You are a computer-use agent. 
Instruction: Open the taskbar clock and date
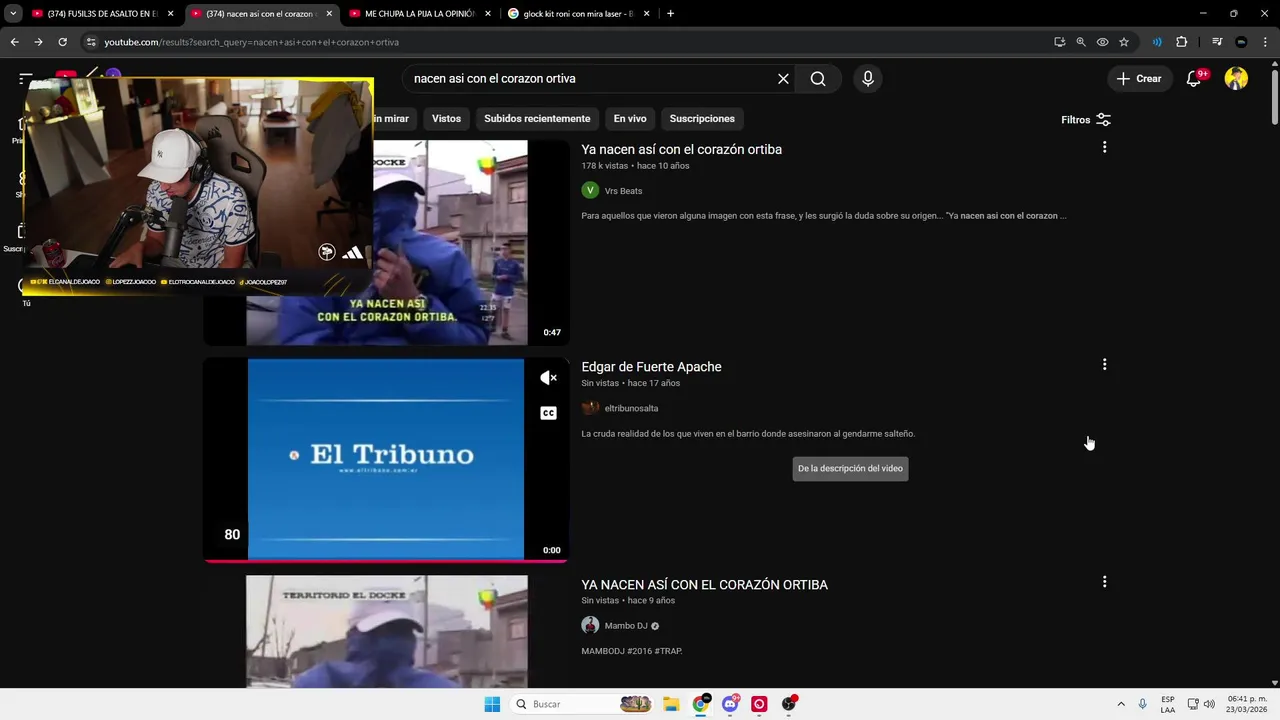click(x=1247, y=704)
